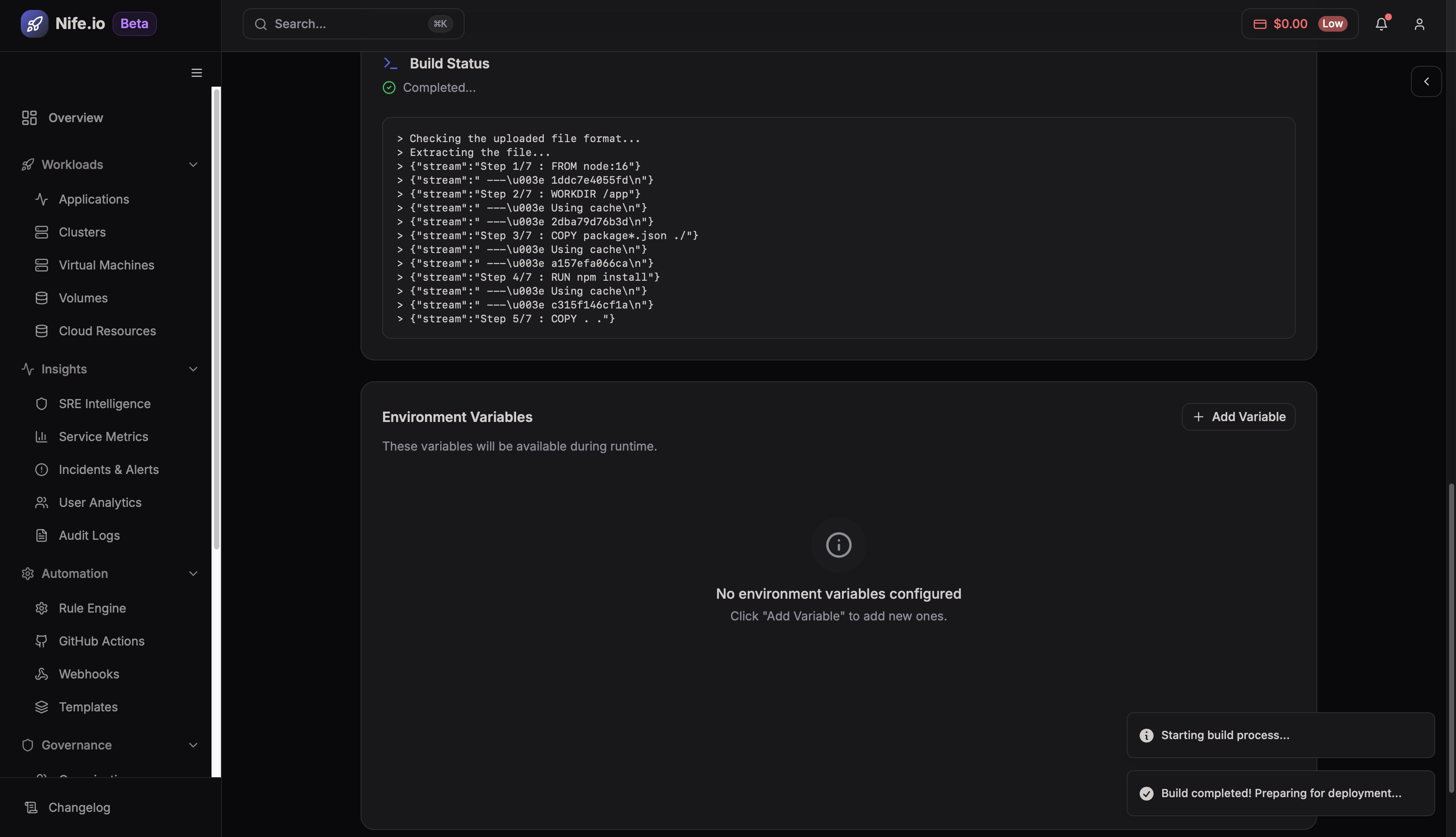This screenshot has height=837, width=1456.
Task: Toggle the Low balance badge
Action: click(x=1333, y=23)
